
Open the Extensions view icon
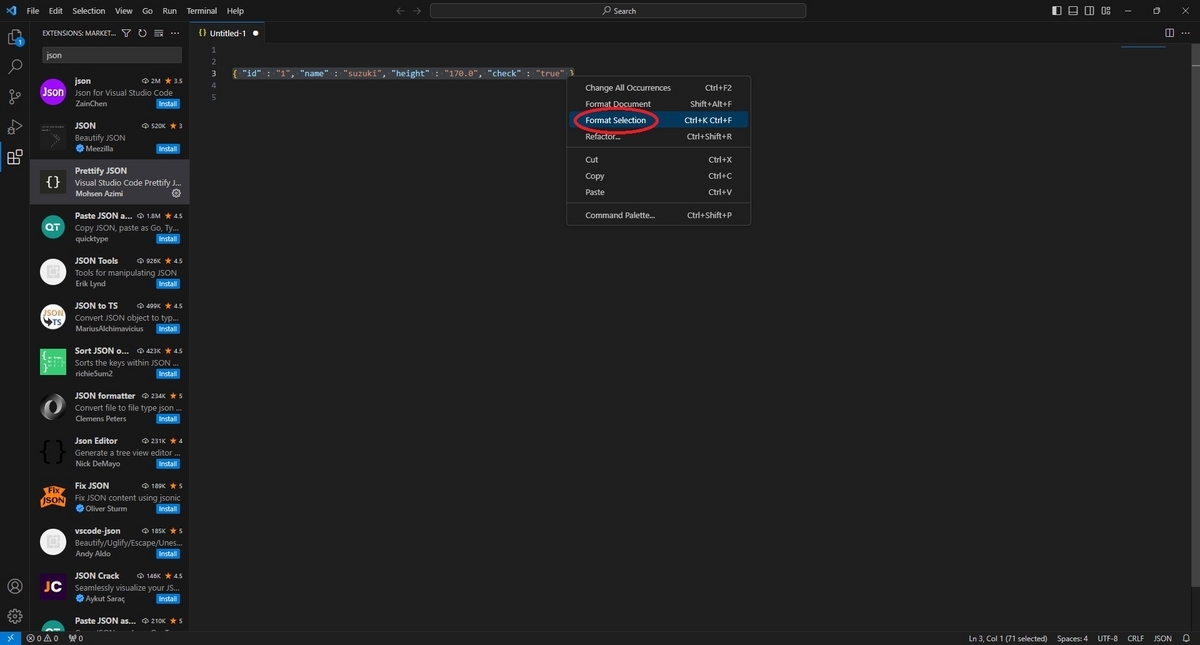[x=15, y=157]
